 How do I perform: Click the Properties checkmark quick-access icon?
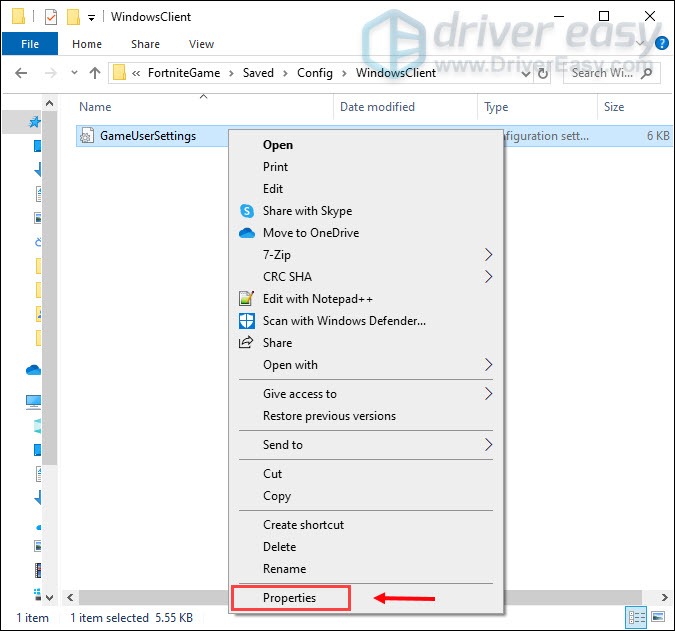click(x=51, y=17)
